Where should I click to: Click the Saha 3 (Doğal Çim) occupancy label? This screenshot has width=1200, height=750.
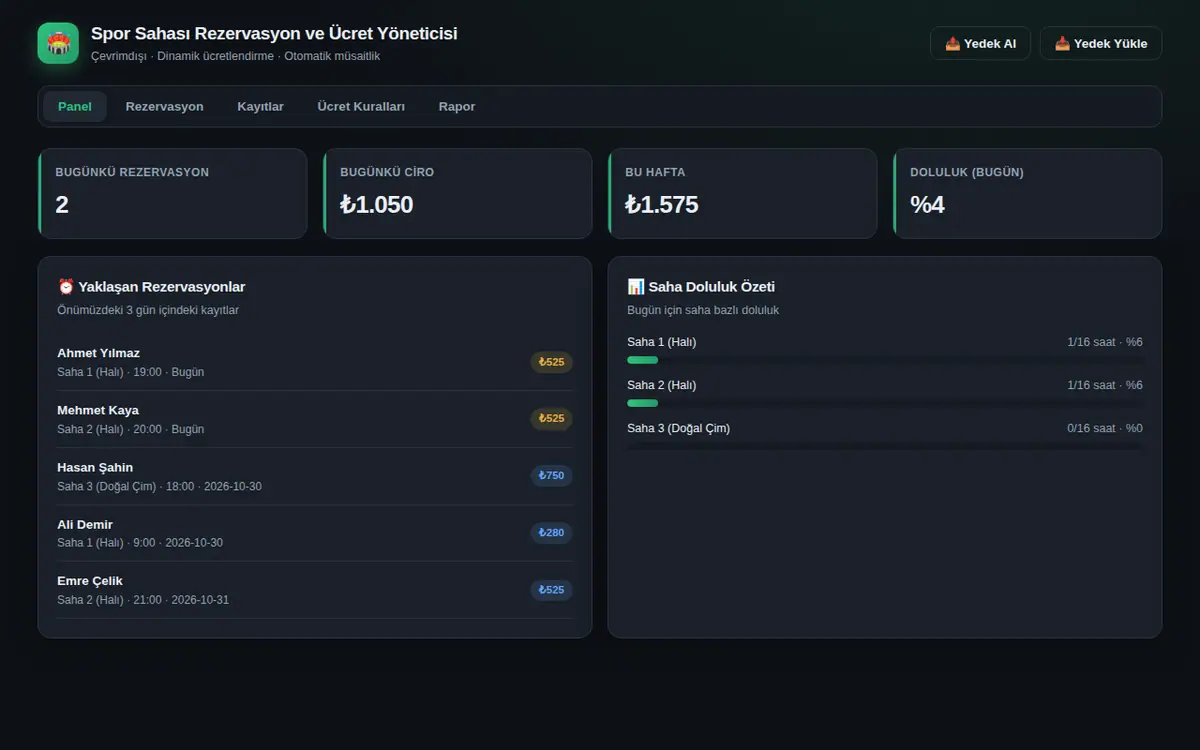(678, 428)
